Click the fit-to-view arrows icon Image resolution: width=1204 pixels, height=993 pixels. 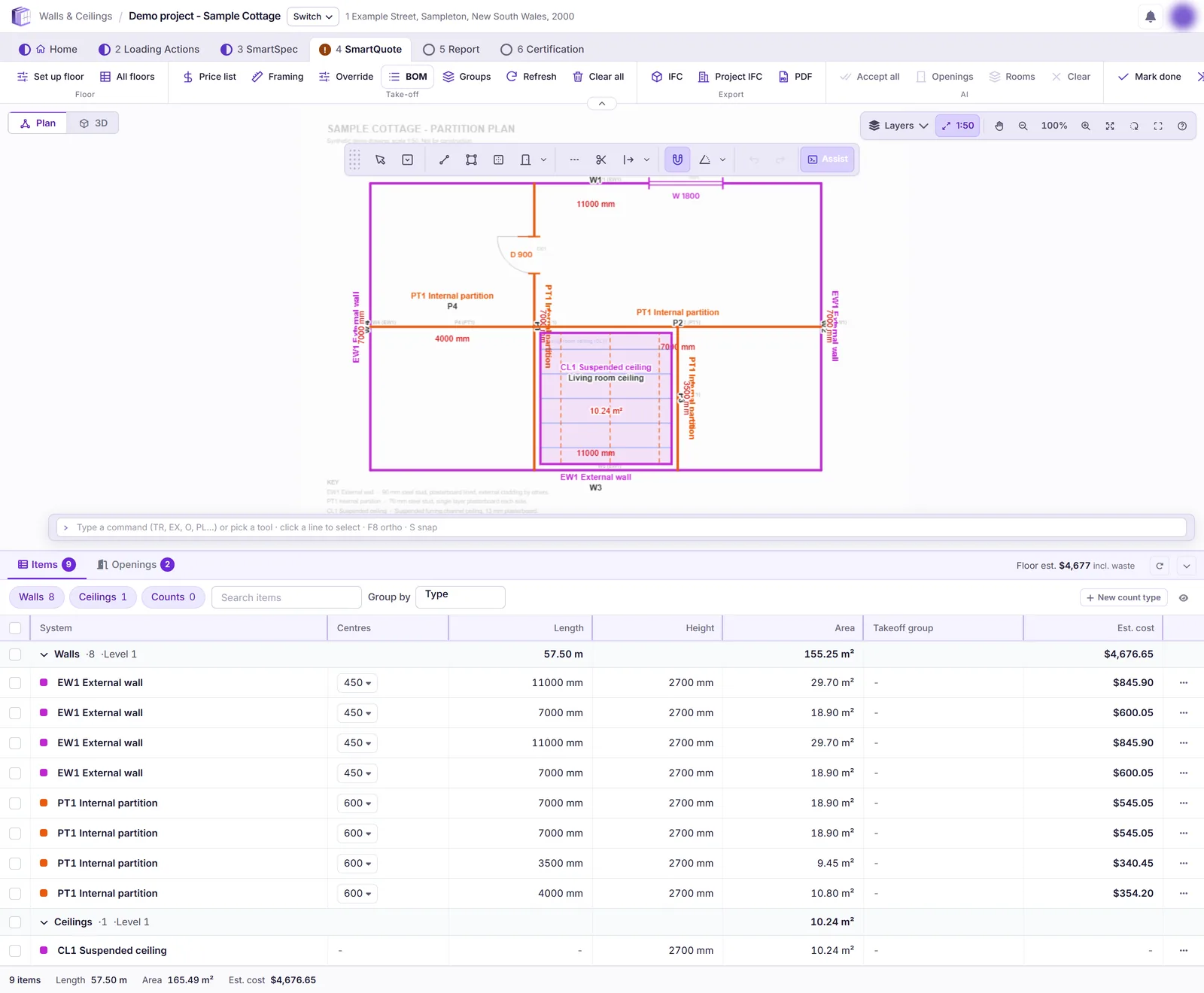click(1110, 126)
